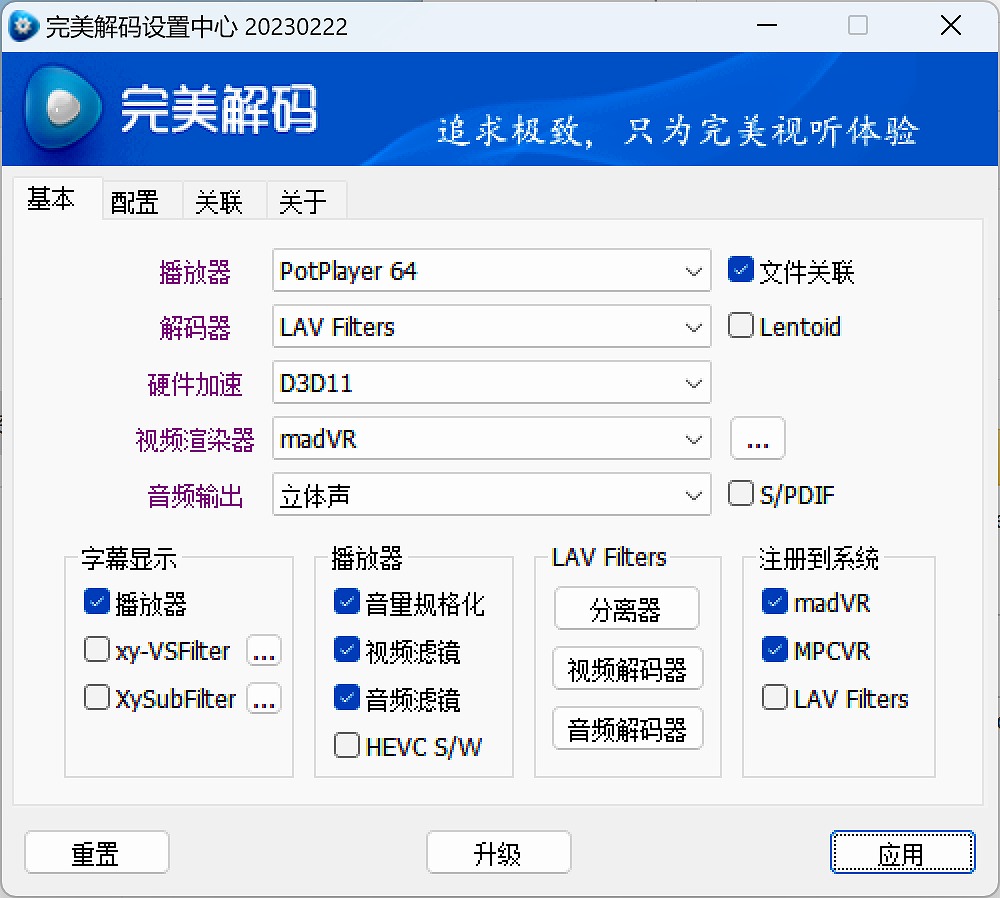Click the 音频输出 label
Screen dimensions: 1000x898
coord(195,496)
